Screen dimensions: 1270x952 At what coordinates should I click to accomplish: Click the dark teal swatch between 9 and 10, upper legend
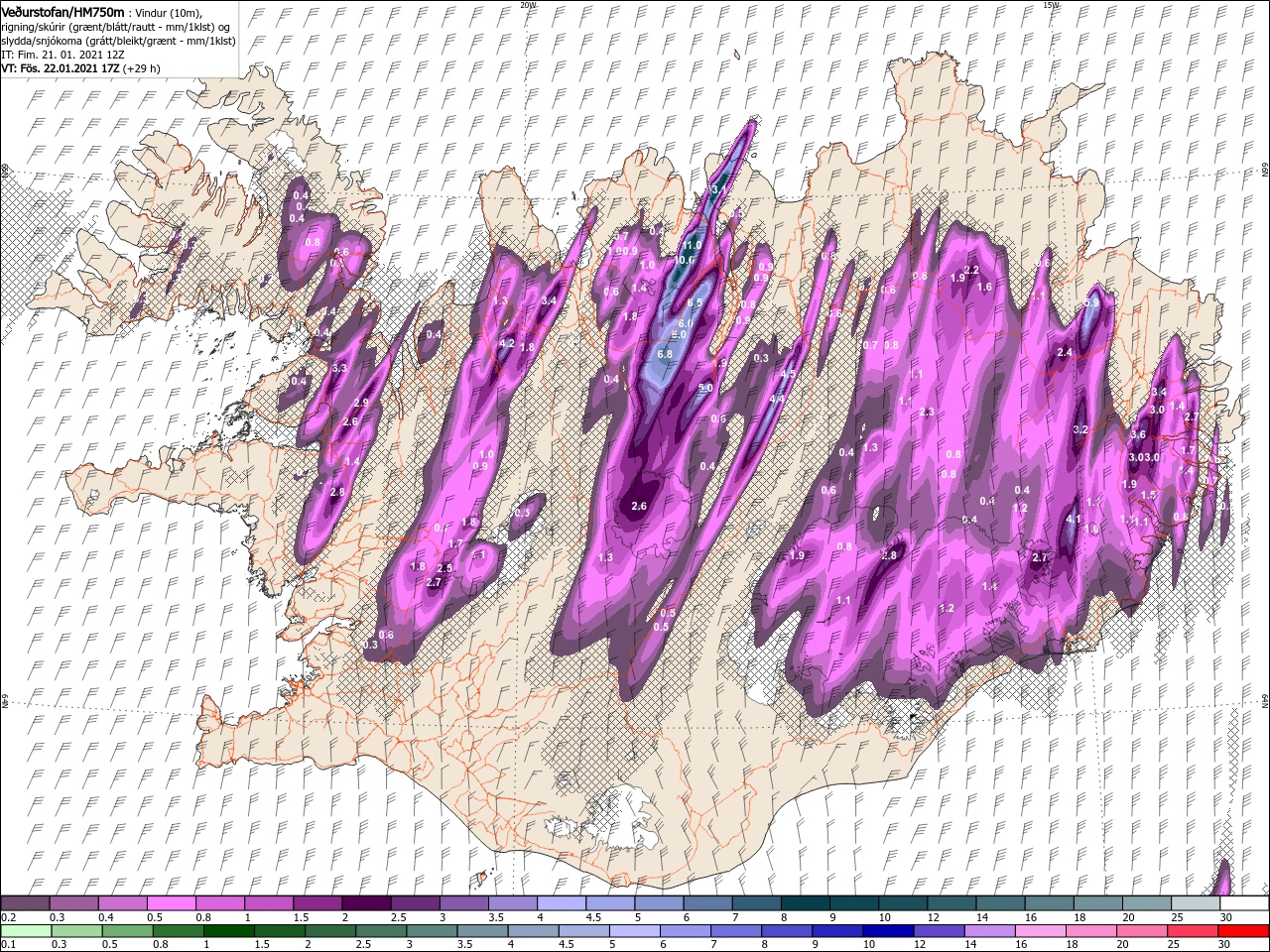click(x=853, y=903)
